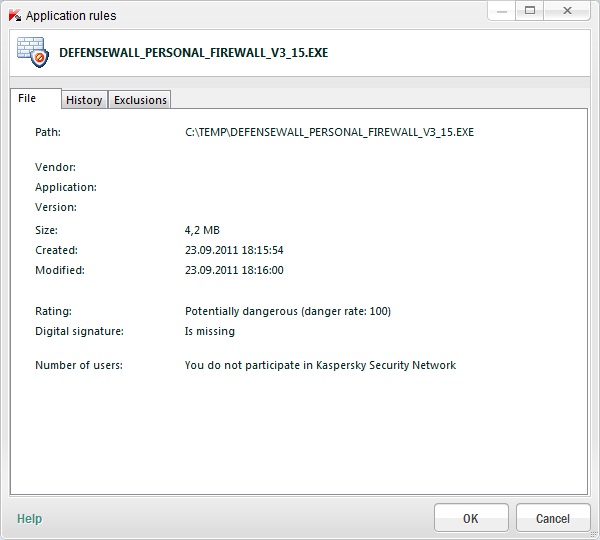Screen dimensions: 600x540
Task: Click the Kaspersky Security Network participation text
Action: 320,365
